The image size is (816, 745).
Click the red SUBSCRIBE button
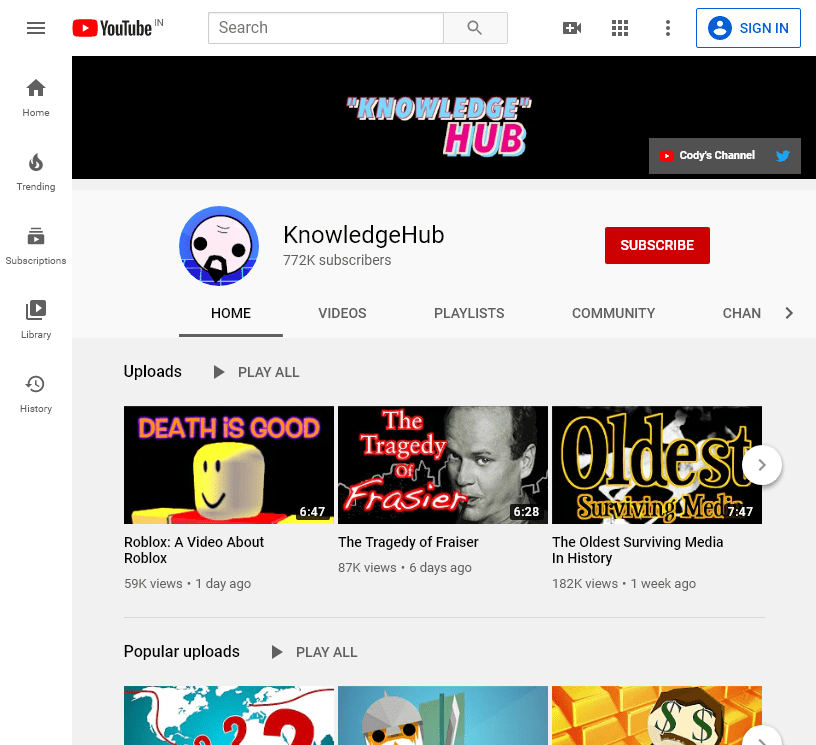[657, 245]
